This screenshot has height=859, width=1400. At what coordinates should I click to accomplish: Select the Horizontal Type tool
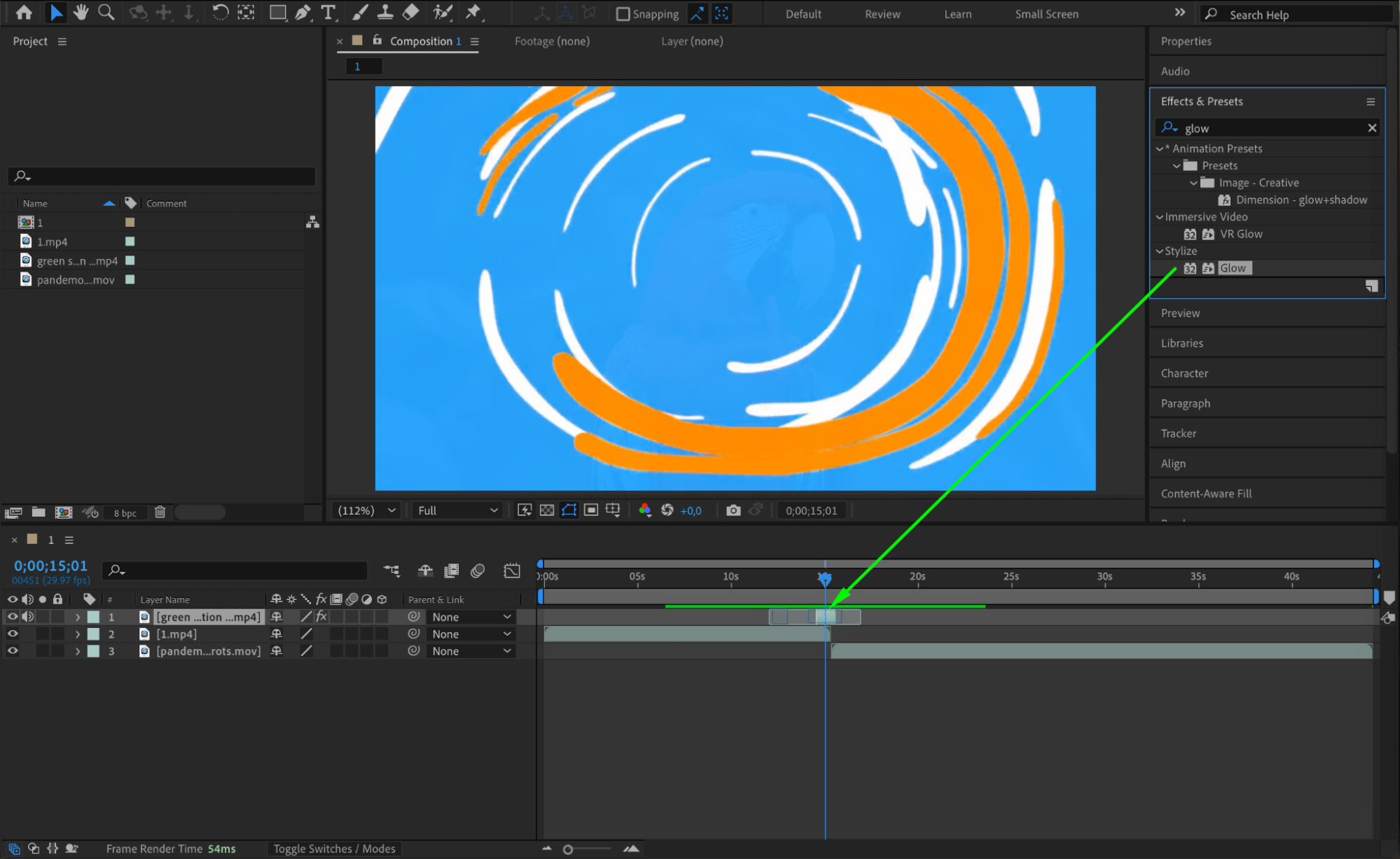point(328,12)
